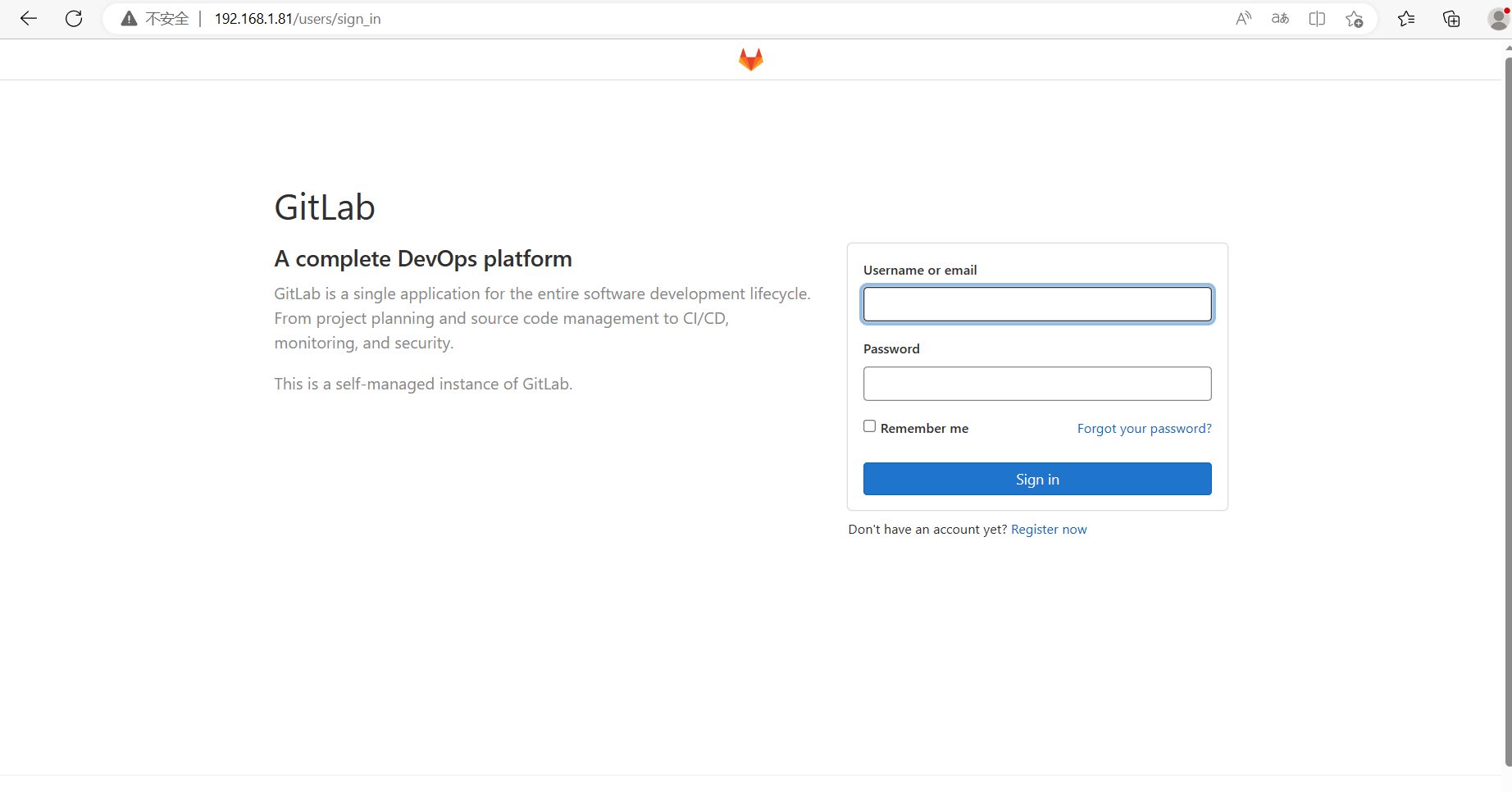
Task: Open the translate page icon
Action: 1280,19
